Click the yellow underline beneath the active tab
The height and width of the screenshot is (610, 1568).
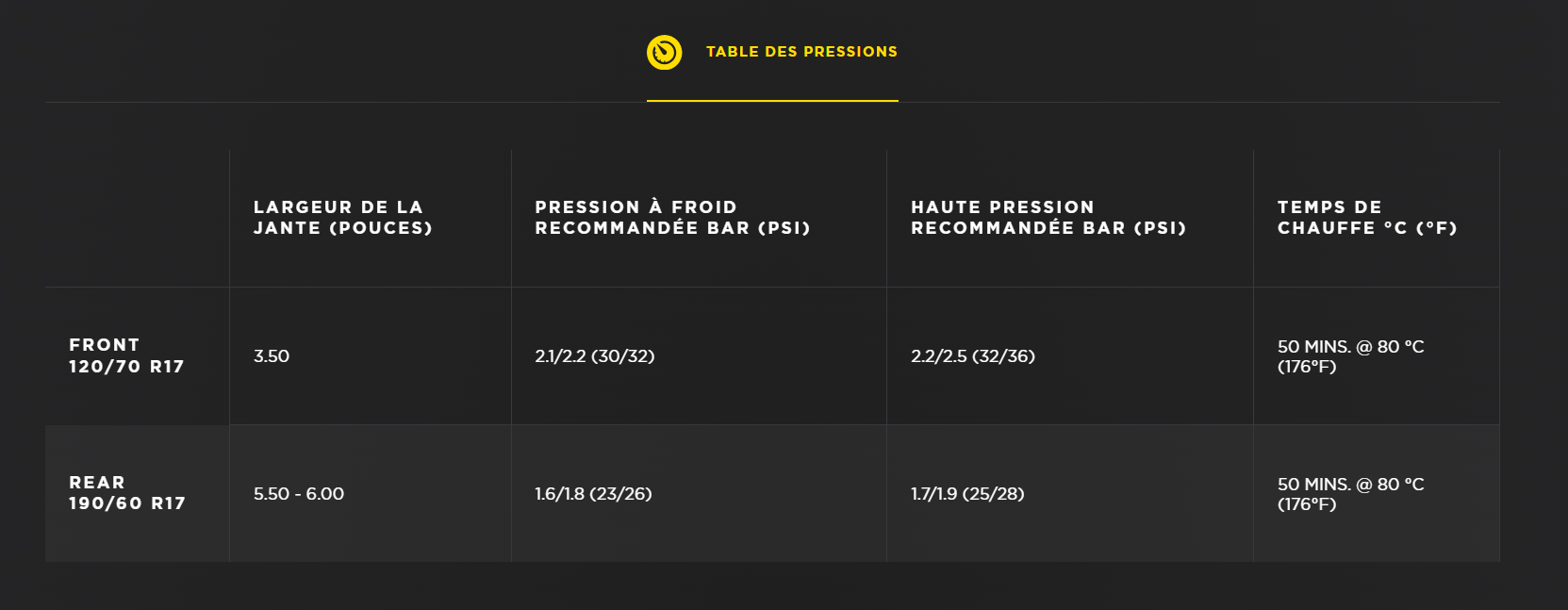772,100
